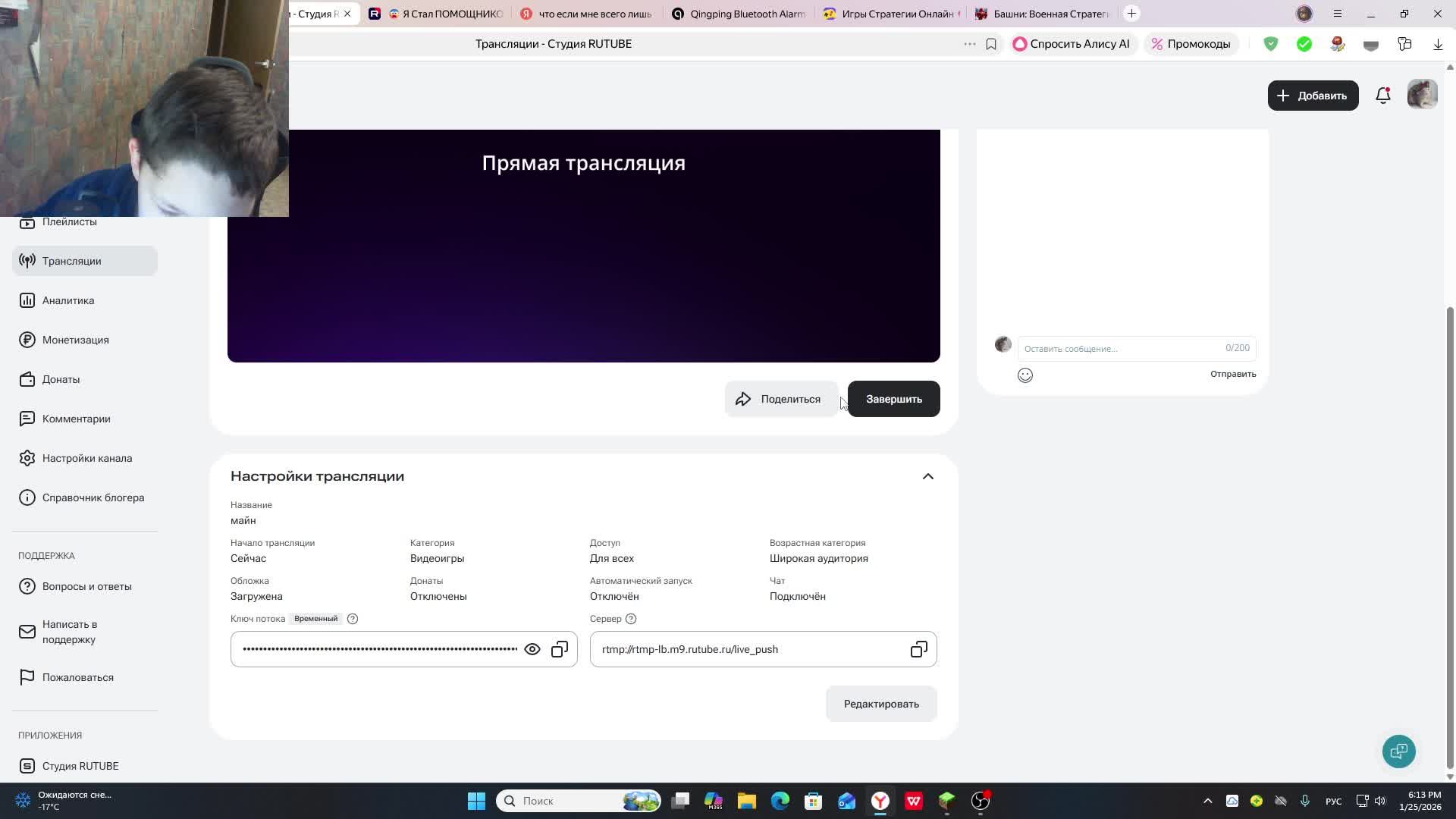1456x819 pixels.
Task: Click the Редактировать button
Action: 881,704
